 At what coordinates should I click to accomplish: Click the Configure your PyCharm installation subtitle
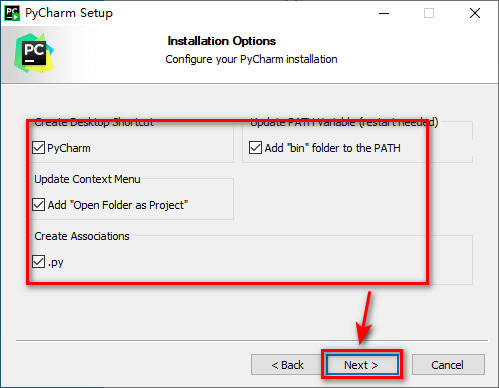(251, 59)
